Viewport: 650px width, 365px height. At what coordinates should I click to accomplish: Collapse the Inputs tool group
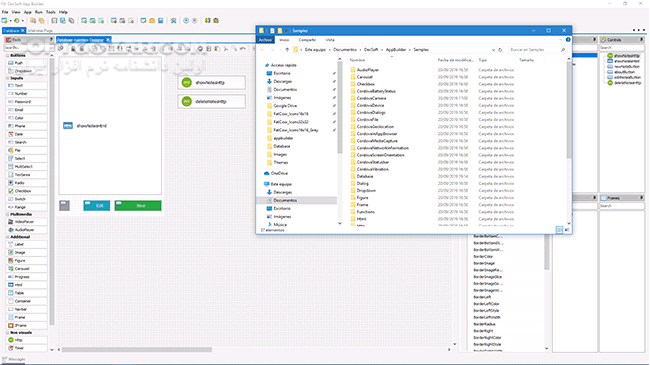click(7, 78)
